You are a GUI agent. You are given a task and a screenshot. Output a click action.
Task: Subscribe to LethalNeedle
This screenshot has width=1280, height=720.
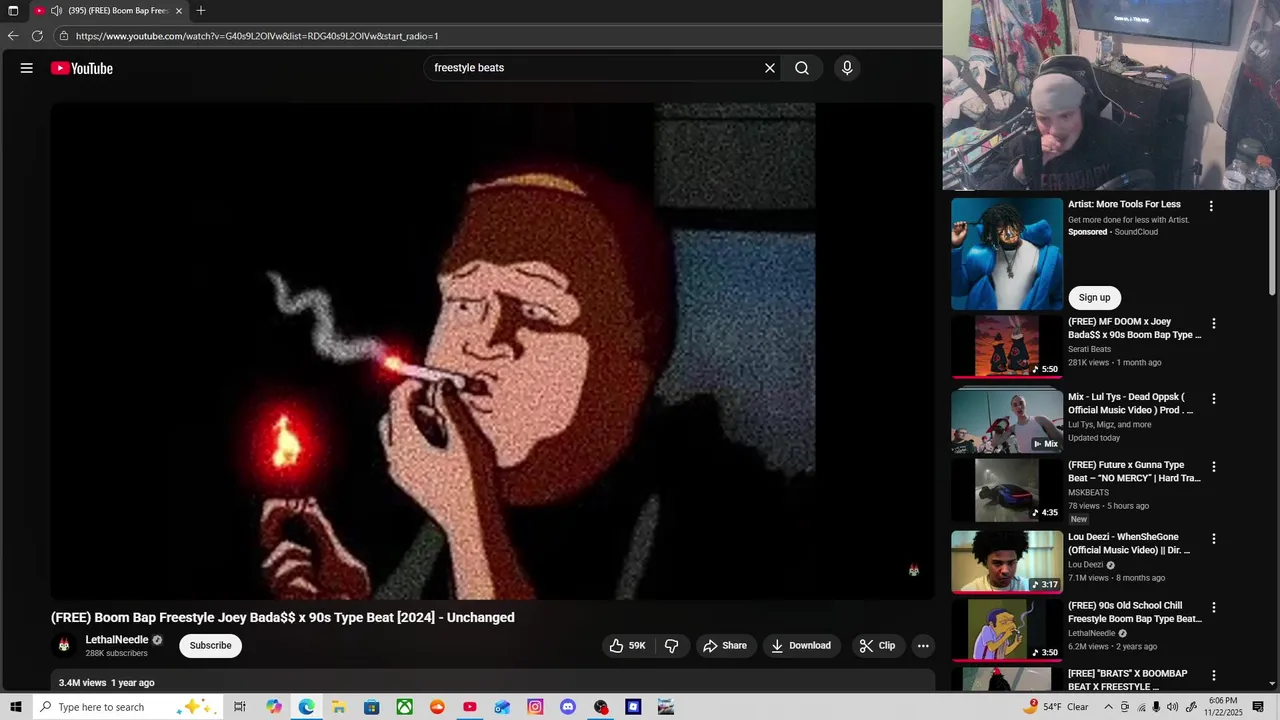pyautogui.click(x=211, y=646)
